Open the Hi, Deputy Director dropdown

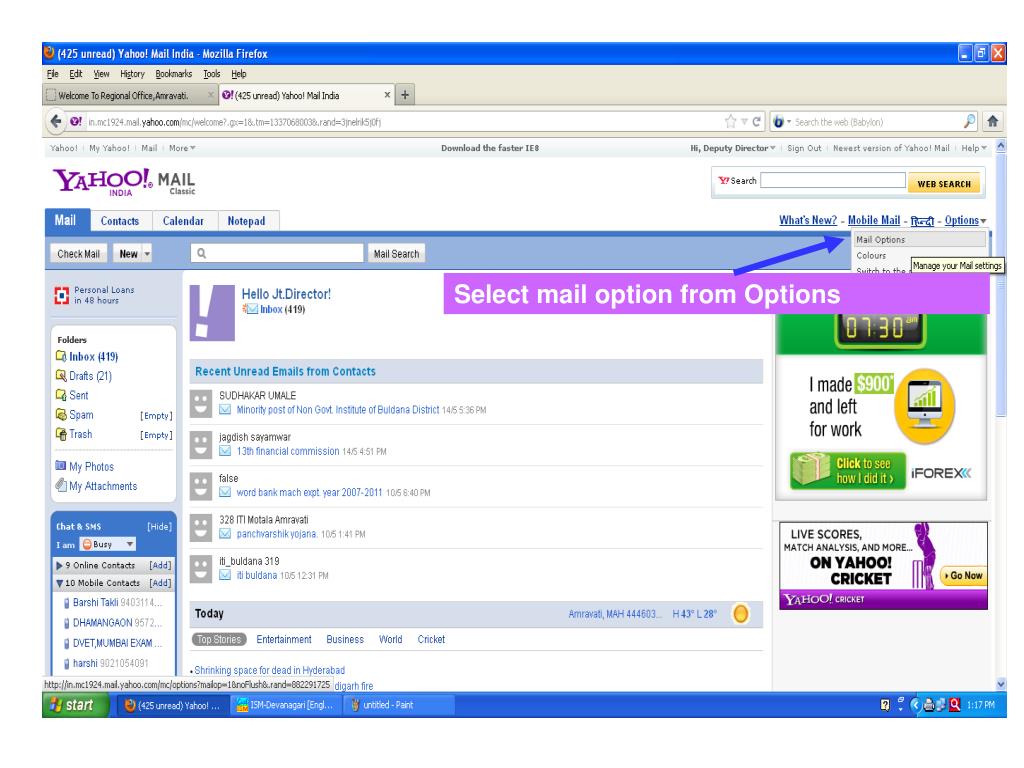(x=733, y=148)
